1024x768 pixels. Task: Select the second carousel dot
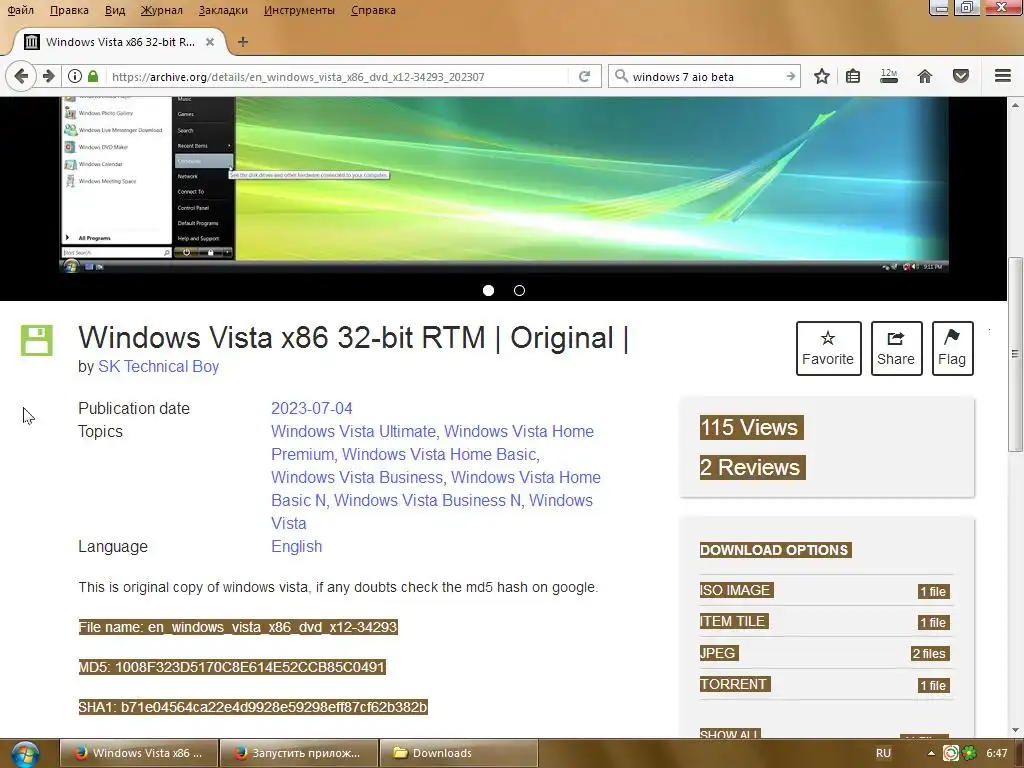point(519,291)
